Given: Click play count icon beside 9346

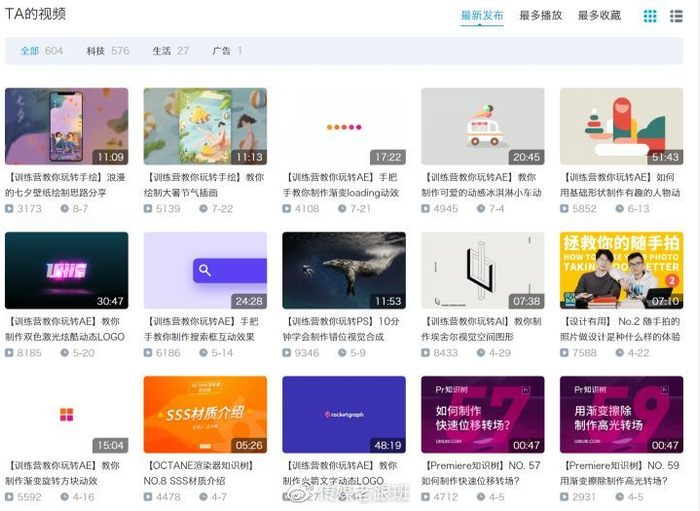Looking at the screenshot, I should [x=288, y=352].
